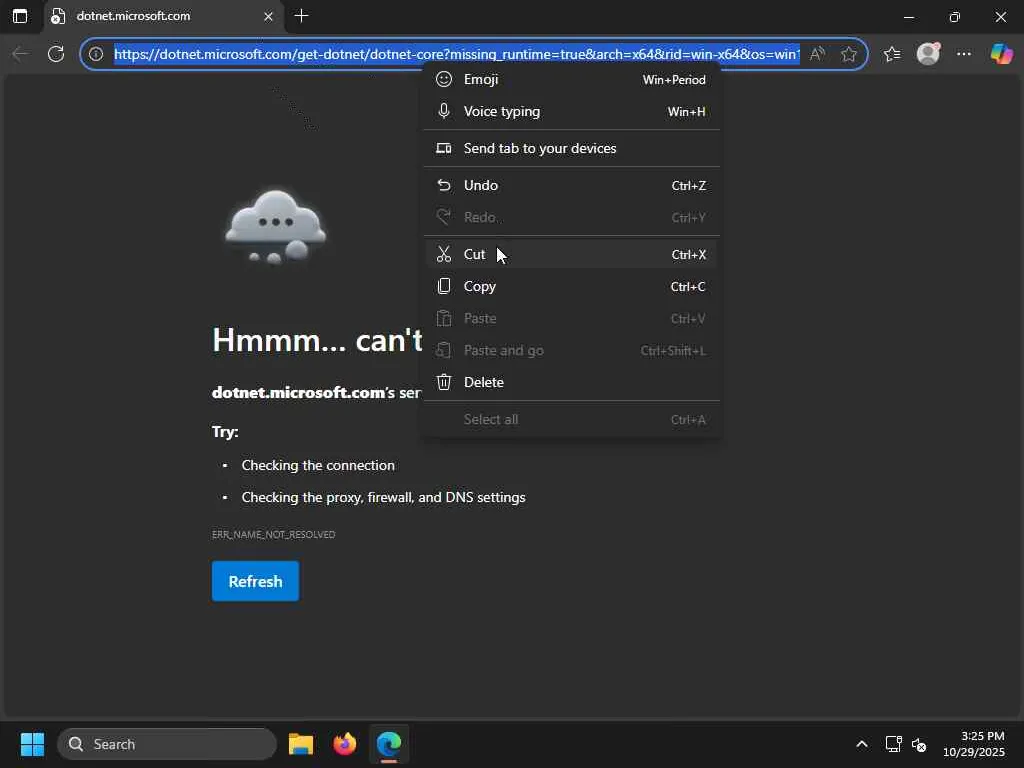Choose Emoji from the context menu
Viewport: 1024px width, 768px height.
pos(571,80)
